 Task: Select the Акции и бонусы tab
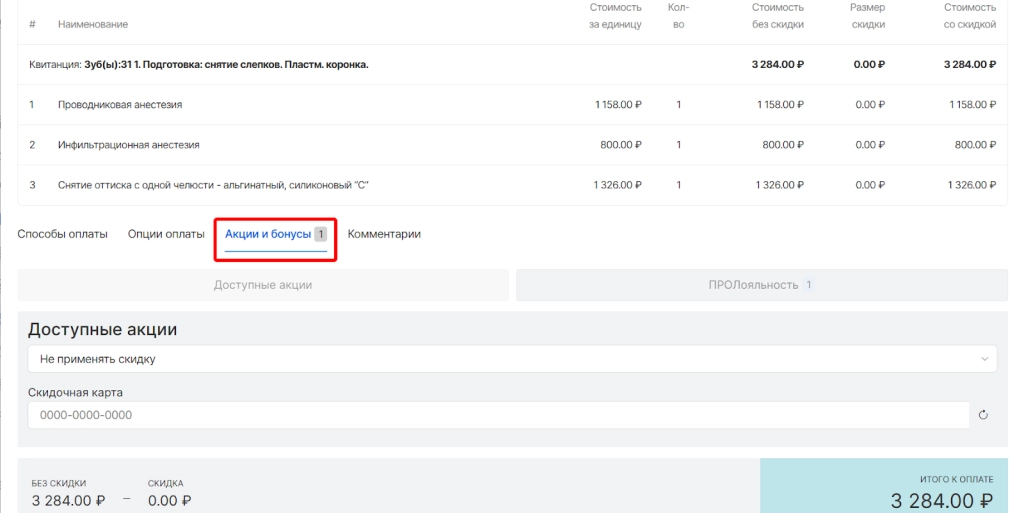[268, 234]
